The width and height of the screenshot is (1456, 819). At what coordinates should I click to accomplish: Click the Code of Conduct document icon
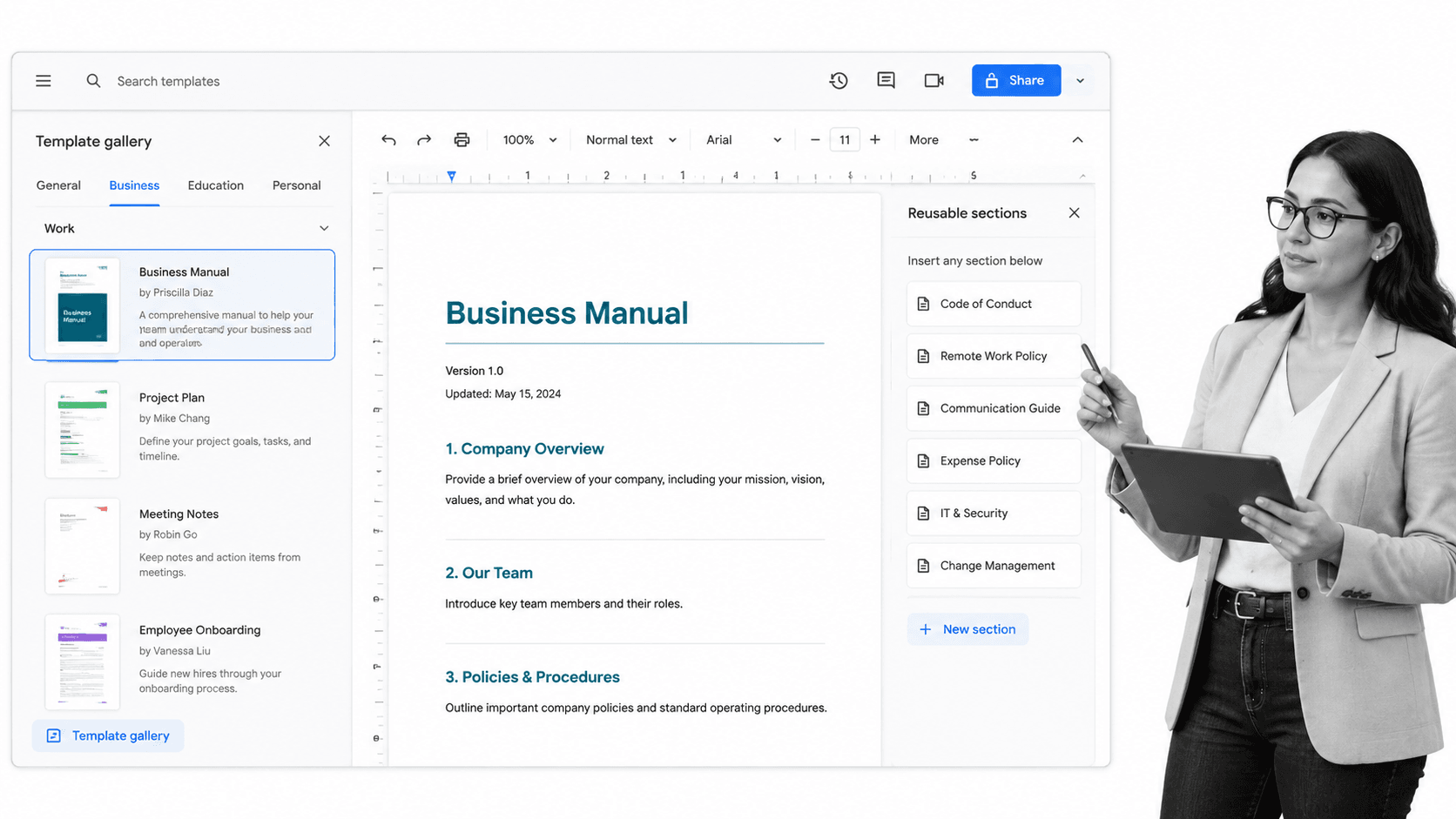[923, 304]
